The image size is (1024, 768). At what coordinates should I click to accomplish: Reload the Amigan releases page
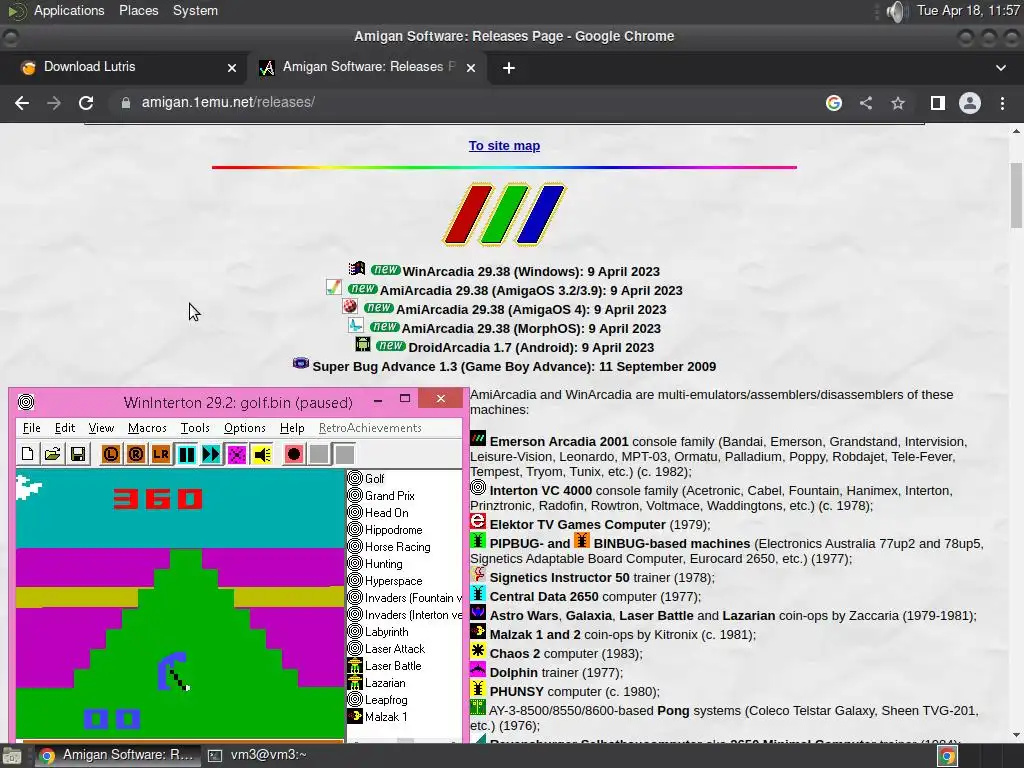[x=86, y=103]
